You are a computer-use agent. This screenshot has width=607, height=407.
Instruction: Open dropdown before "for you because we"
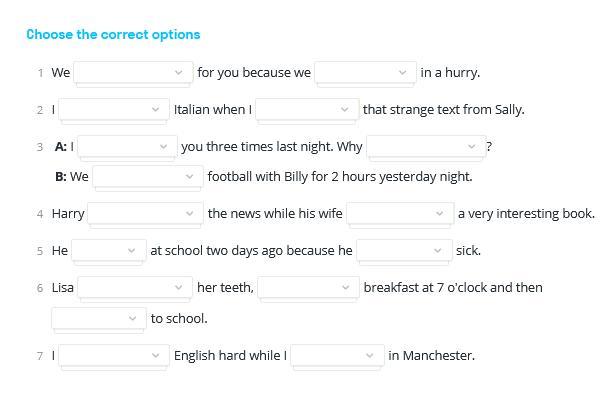tap(133, 72)
